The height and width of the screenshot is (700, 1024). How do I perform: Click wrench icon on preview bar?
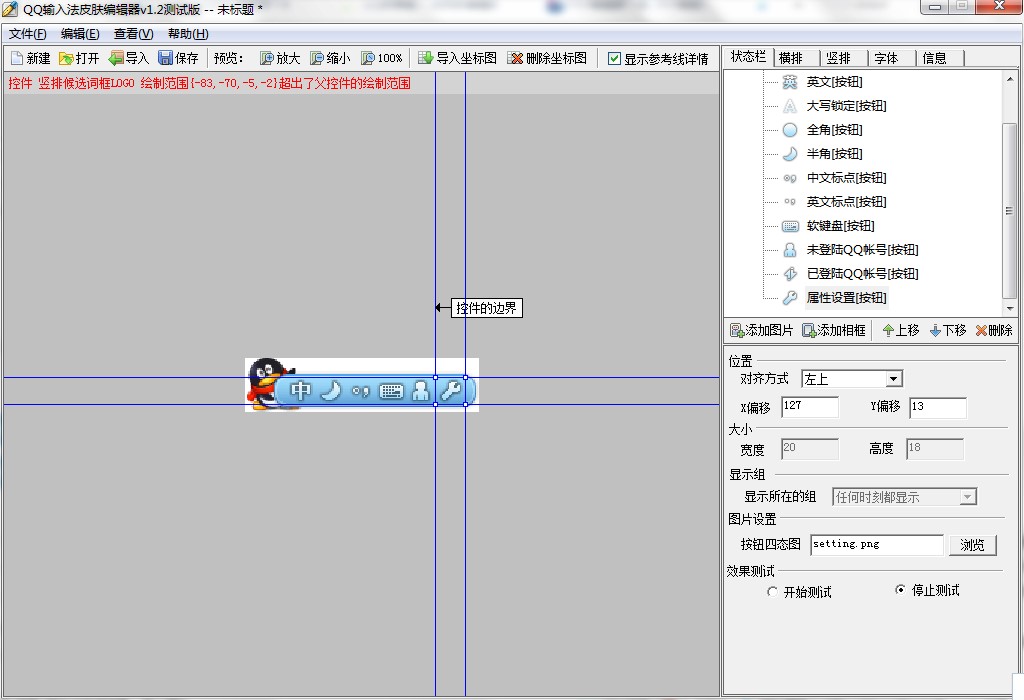[x=451, y=390]
